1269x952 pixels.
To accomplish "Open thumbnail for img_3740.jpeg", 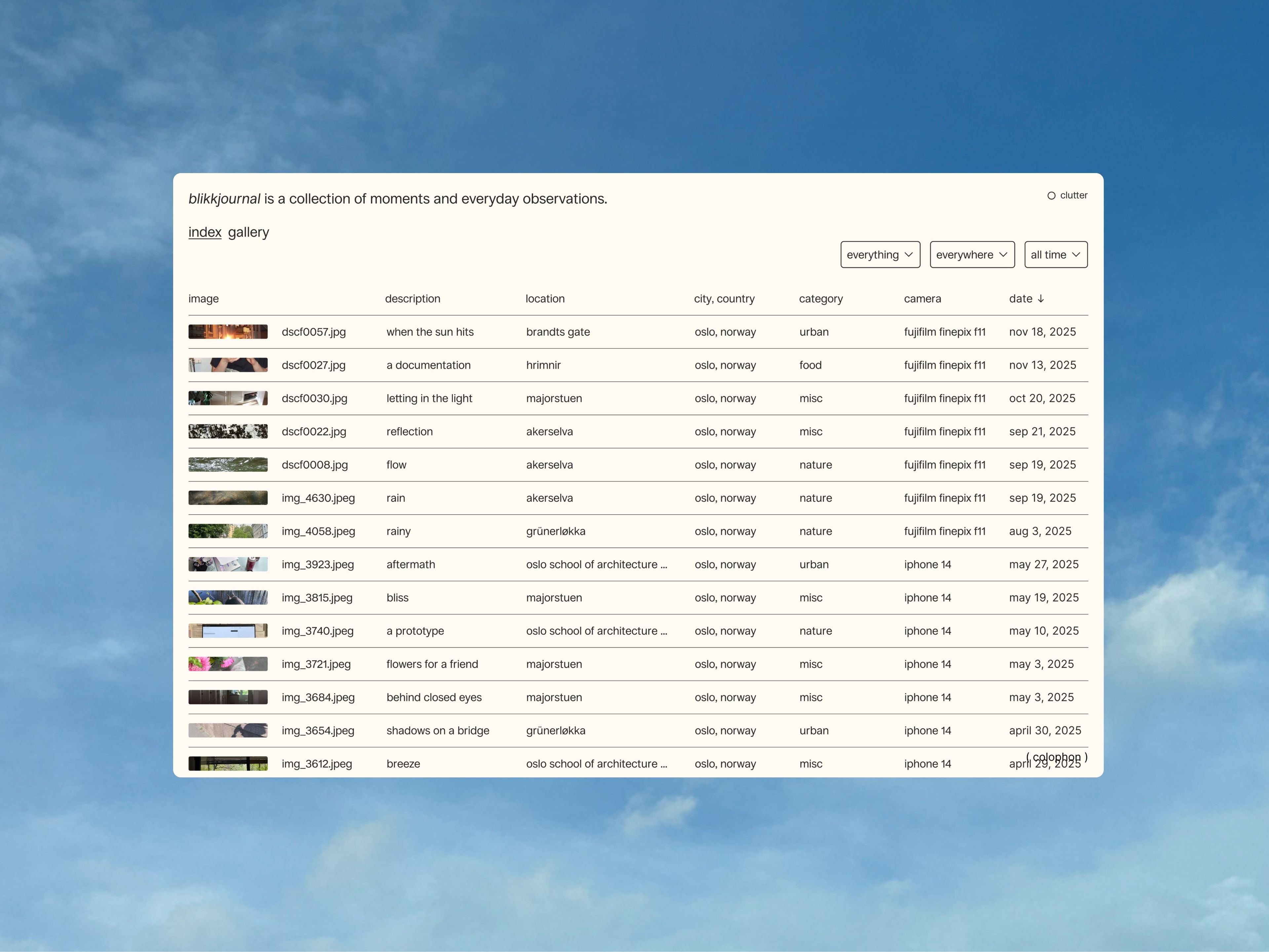I will coord(228,631).
